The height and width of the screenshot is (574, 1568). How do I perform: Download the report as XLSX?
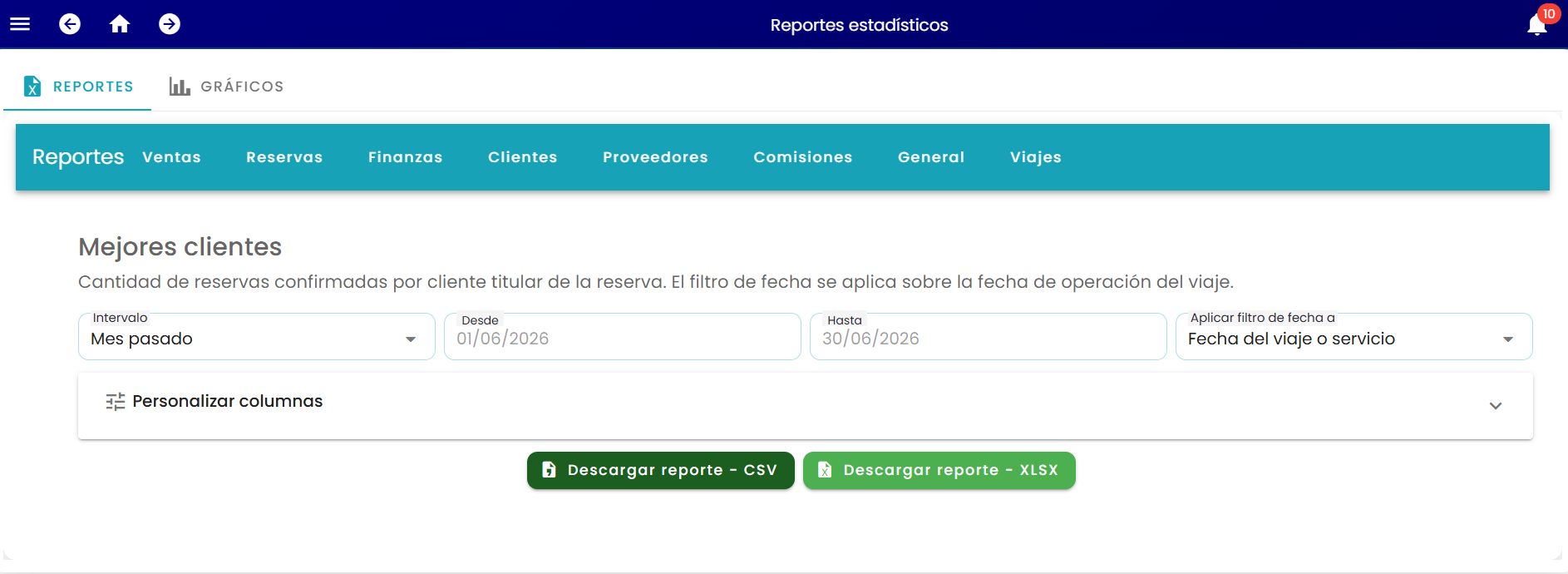coord(939,470)
